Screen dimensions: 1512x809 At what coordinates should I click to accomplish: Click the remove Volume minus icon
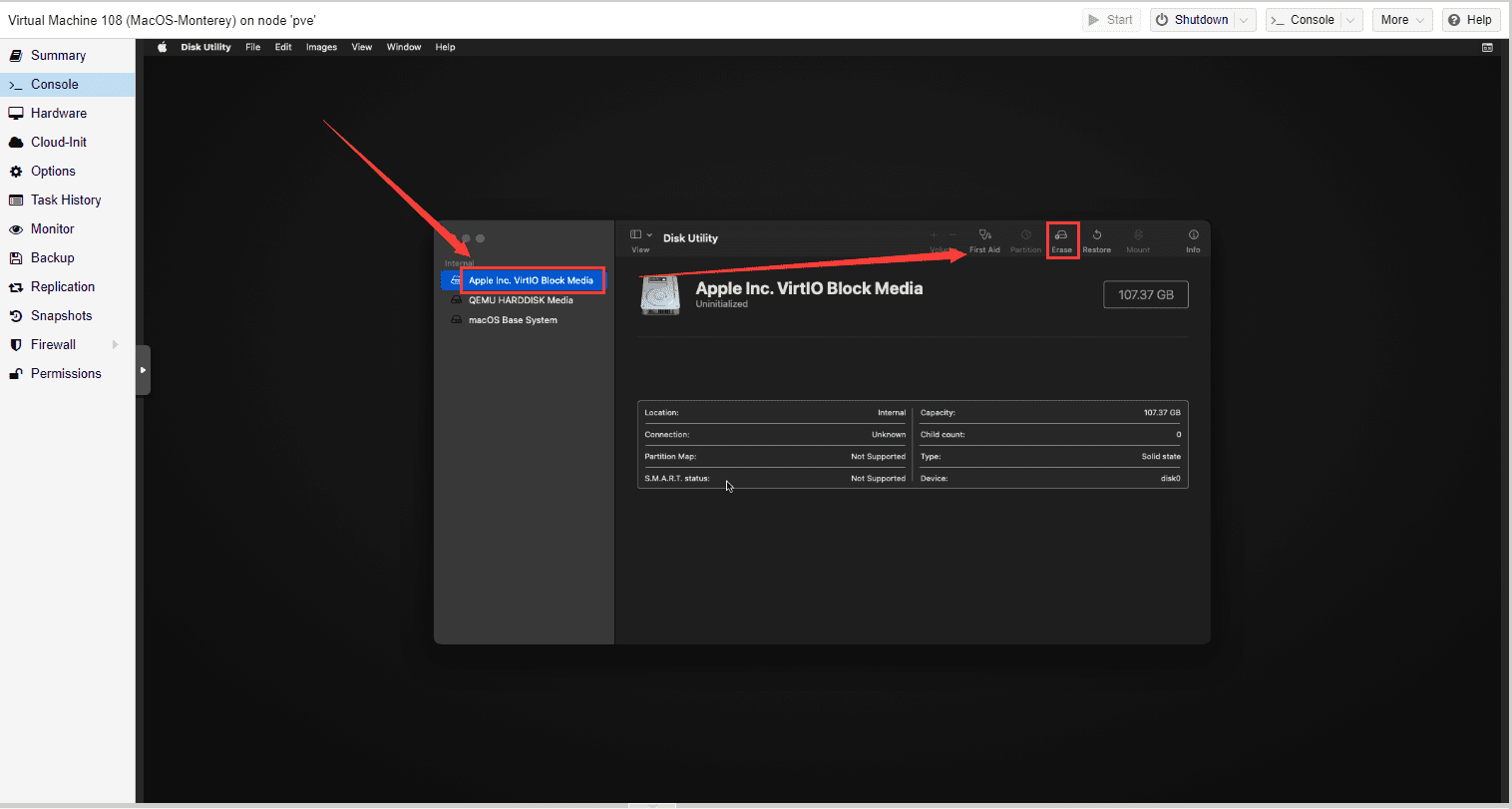[x=952, y=235]
